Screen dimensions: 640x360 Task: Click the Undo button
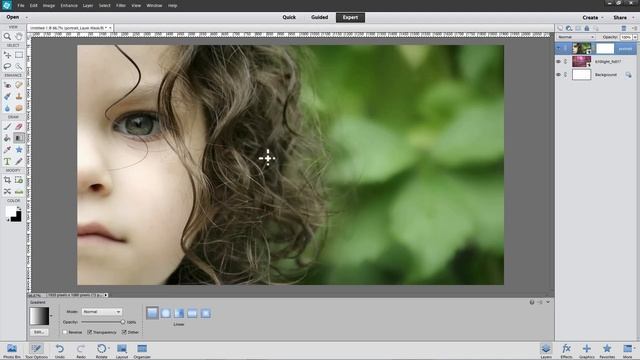60,351
